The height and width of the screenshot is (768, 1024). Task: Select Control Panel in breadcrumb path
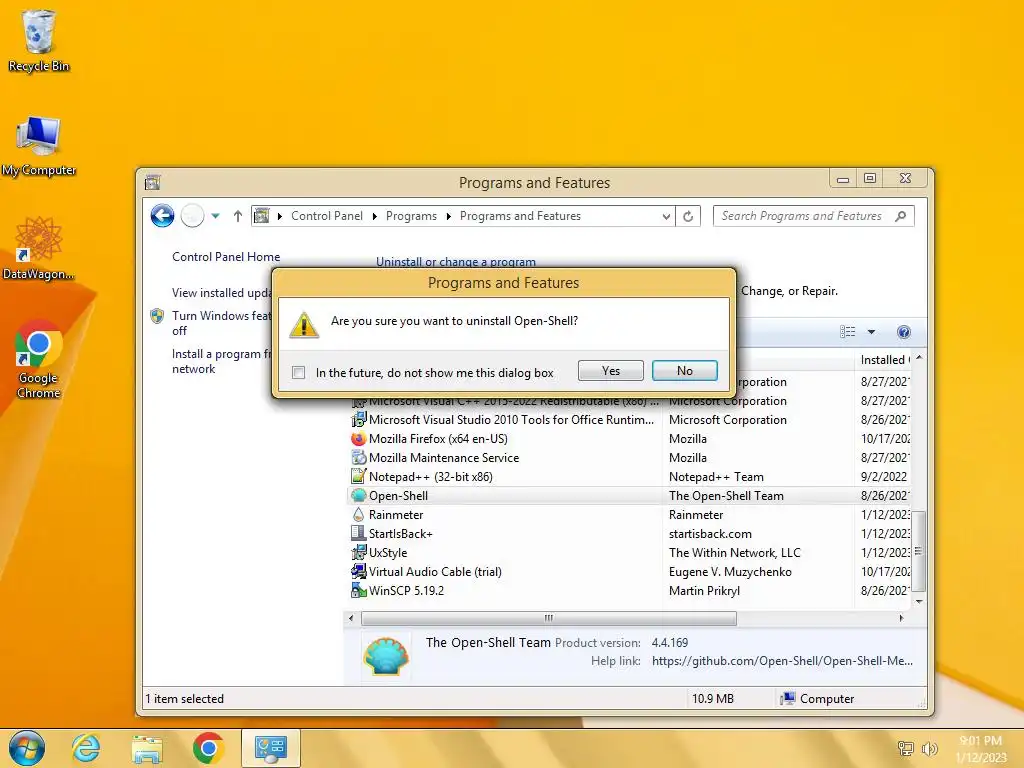327,216
